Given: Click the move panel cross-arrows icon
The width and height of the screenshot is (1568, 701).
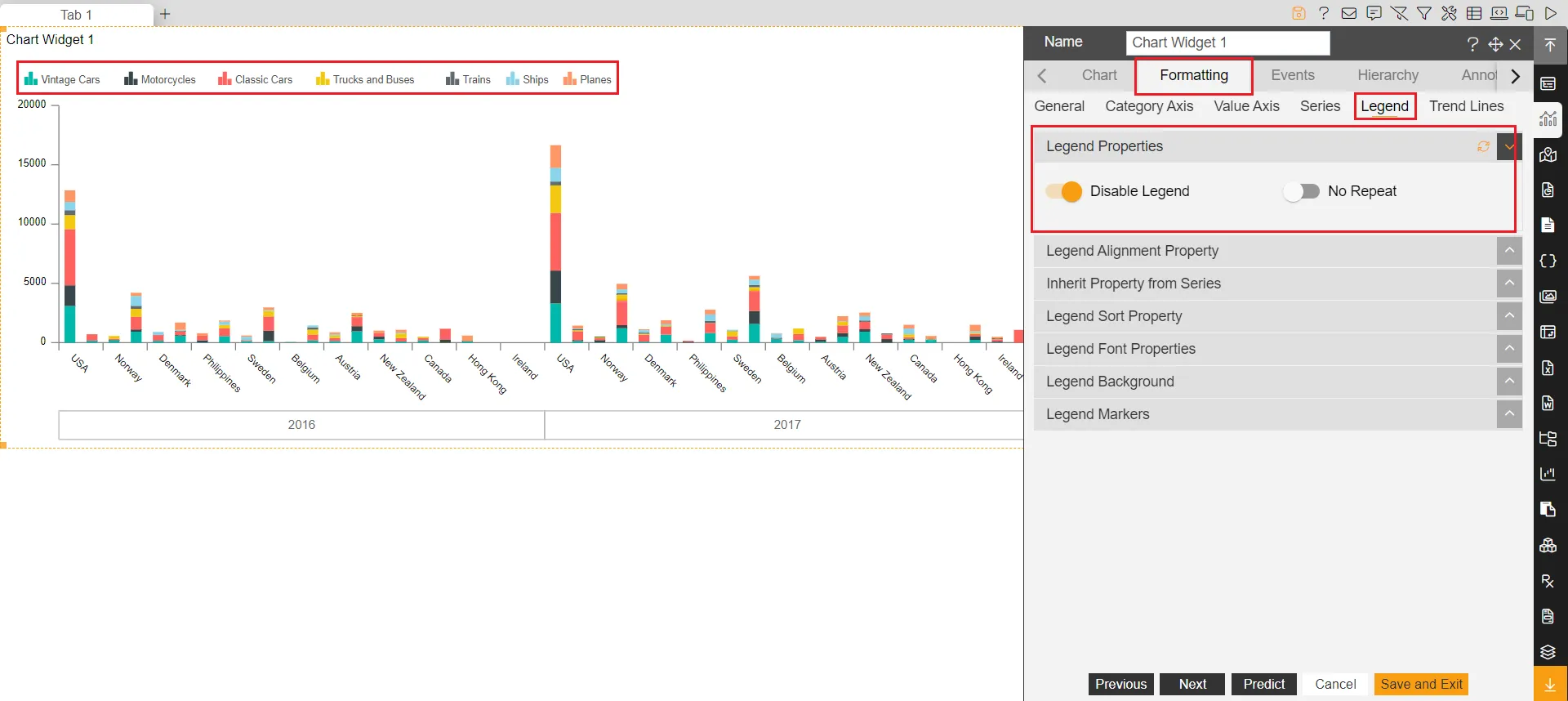Looking at the screenshot, I should [1495, 44].
